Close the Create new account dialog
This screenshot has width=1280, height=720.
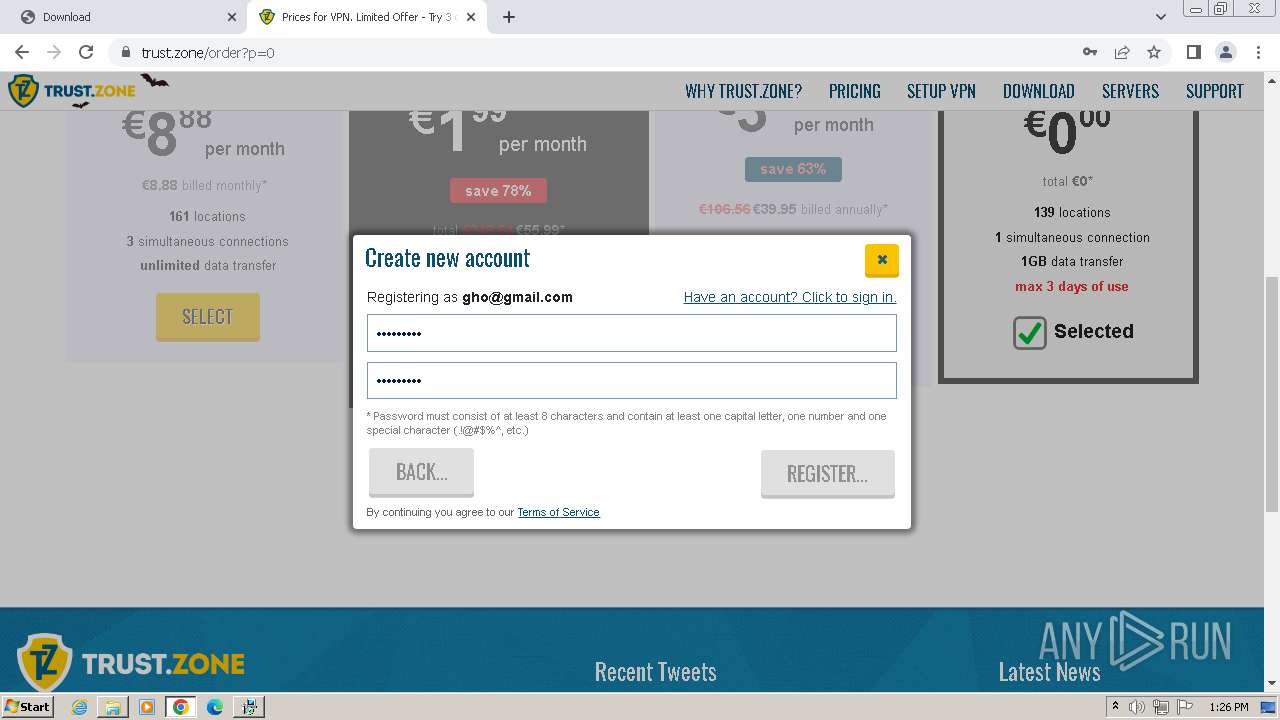tap(881, 260)
